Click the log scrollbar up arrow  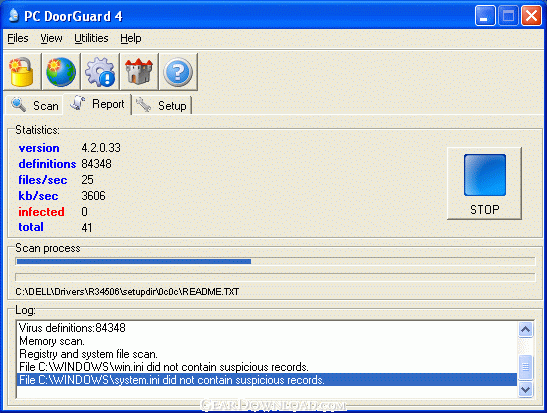pos(526,329)
